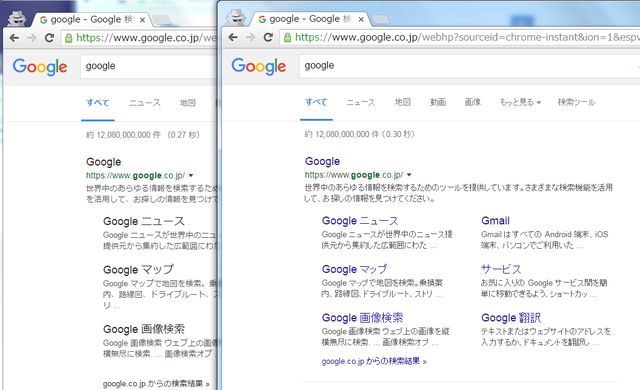Select 動画 tab in right window
Image resolution: width=640 pixels, height=390 pixels.
438,102
